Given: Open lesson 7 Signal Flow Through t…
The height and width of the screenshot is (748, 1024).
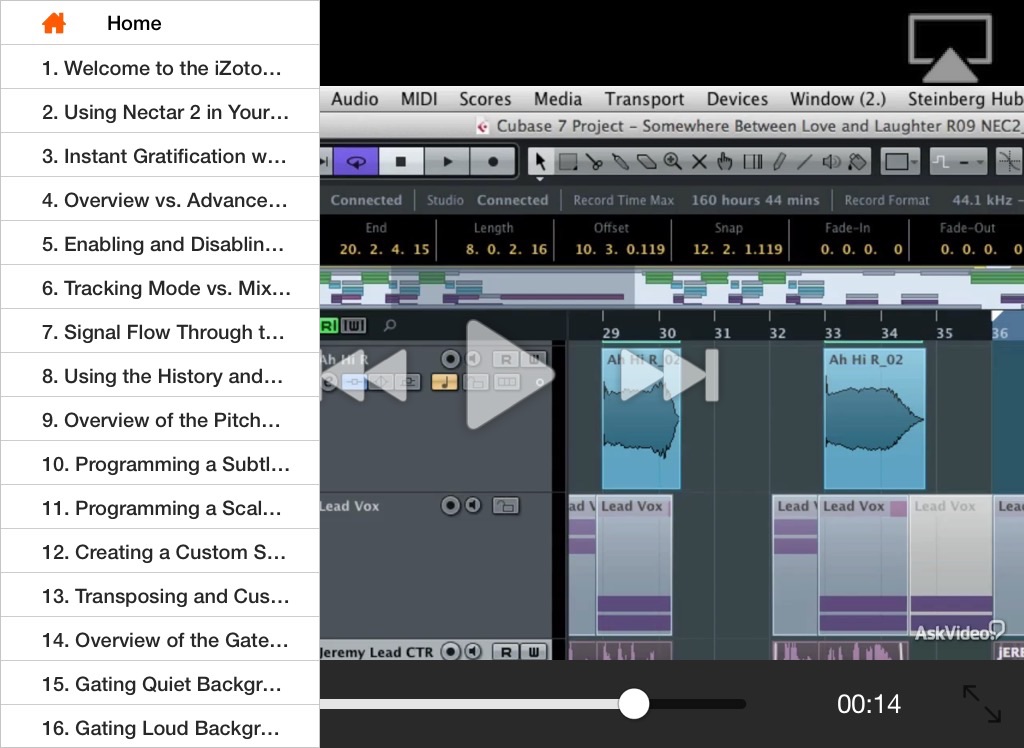Looking at the screenshot, I should 160,332.
